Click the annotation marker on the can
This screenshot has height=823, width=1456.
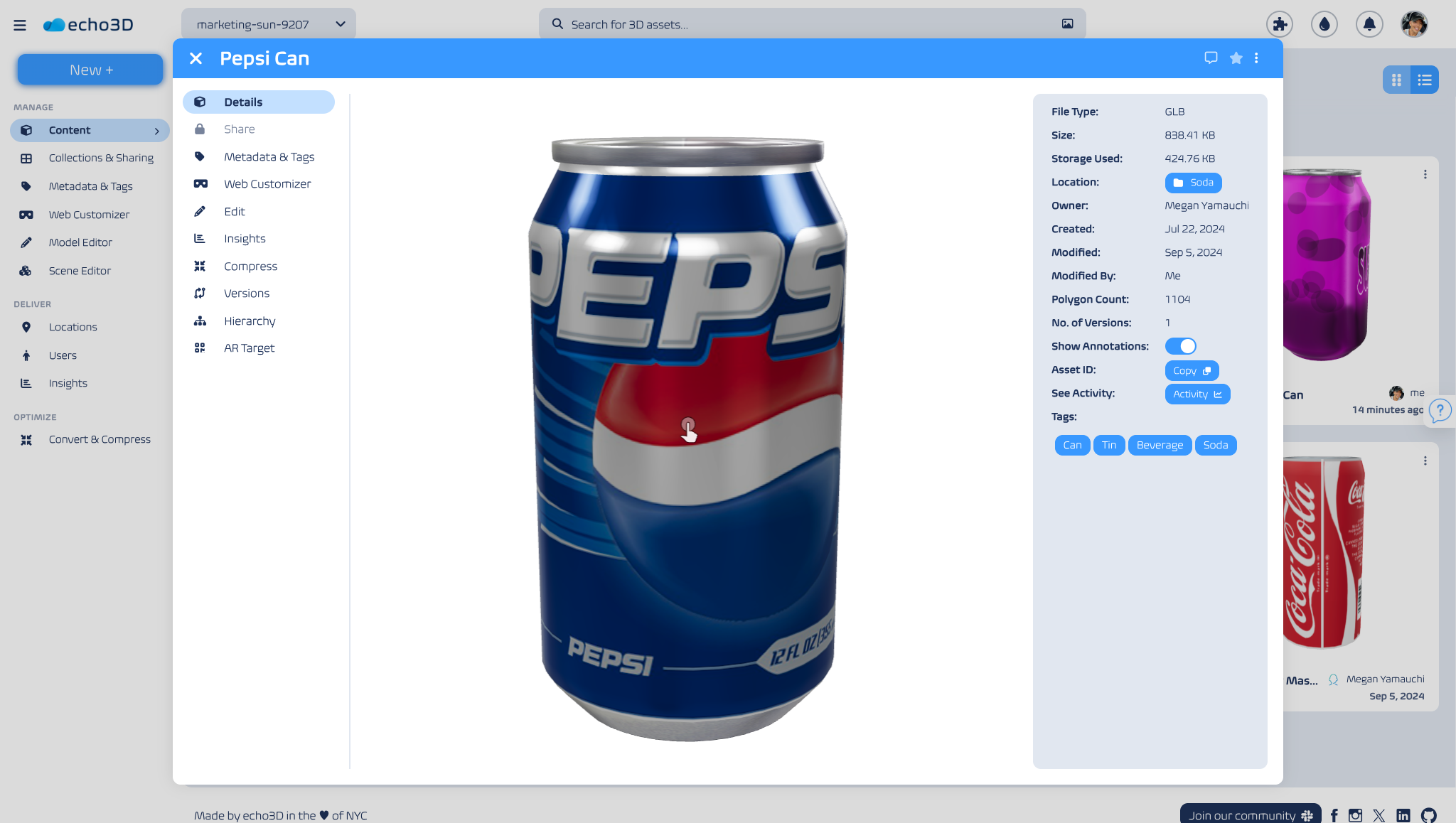pyautogui.click(x=687, y=425)
